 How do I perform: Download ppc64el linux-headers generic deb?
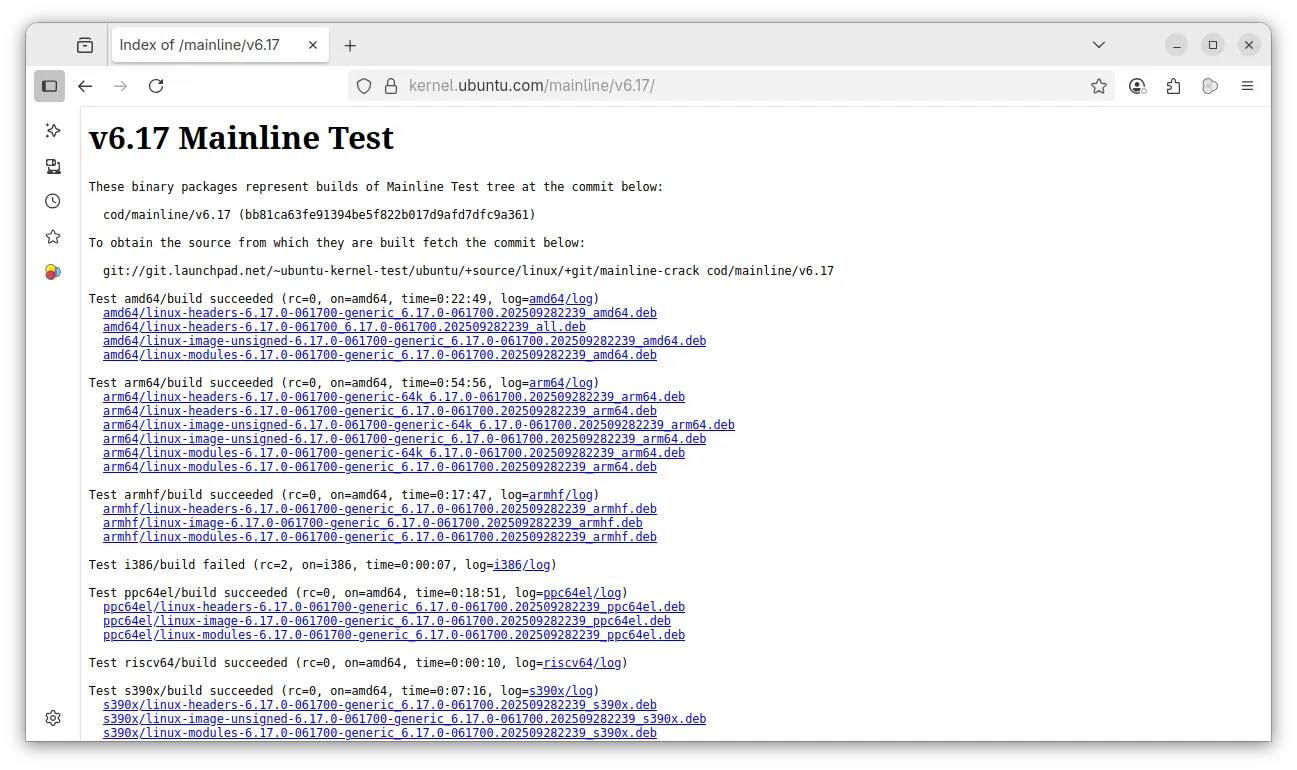coord(394,607)
